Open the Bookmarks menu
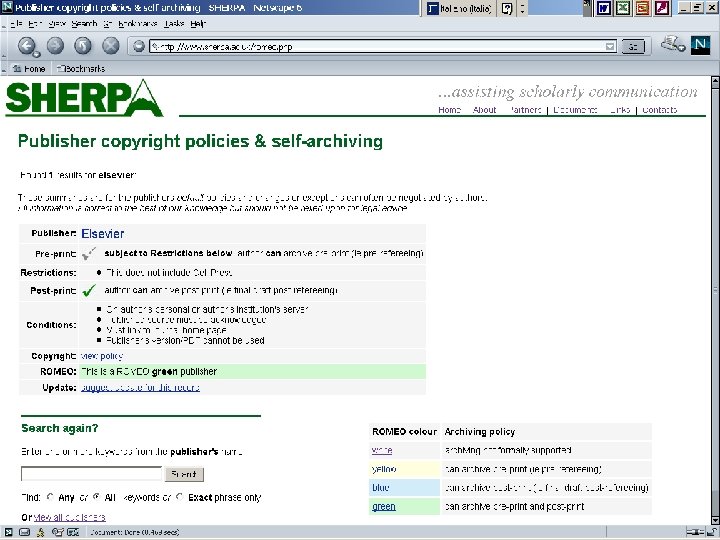720x540 pixels. pos(138,24)
